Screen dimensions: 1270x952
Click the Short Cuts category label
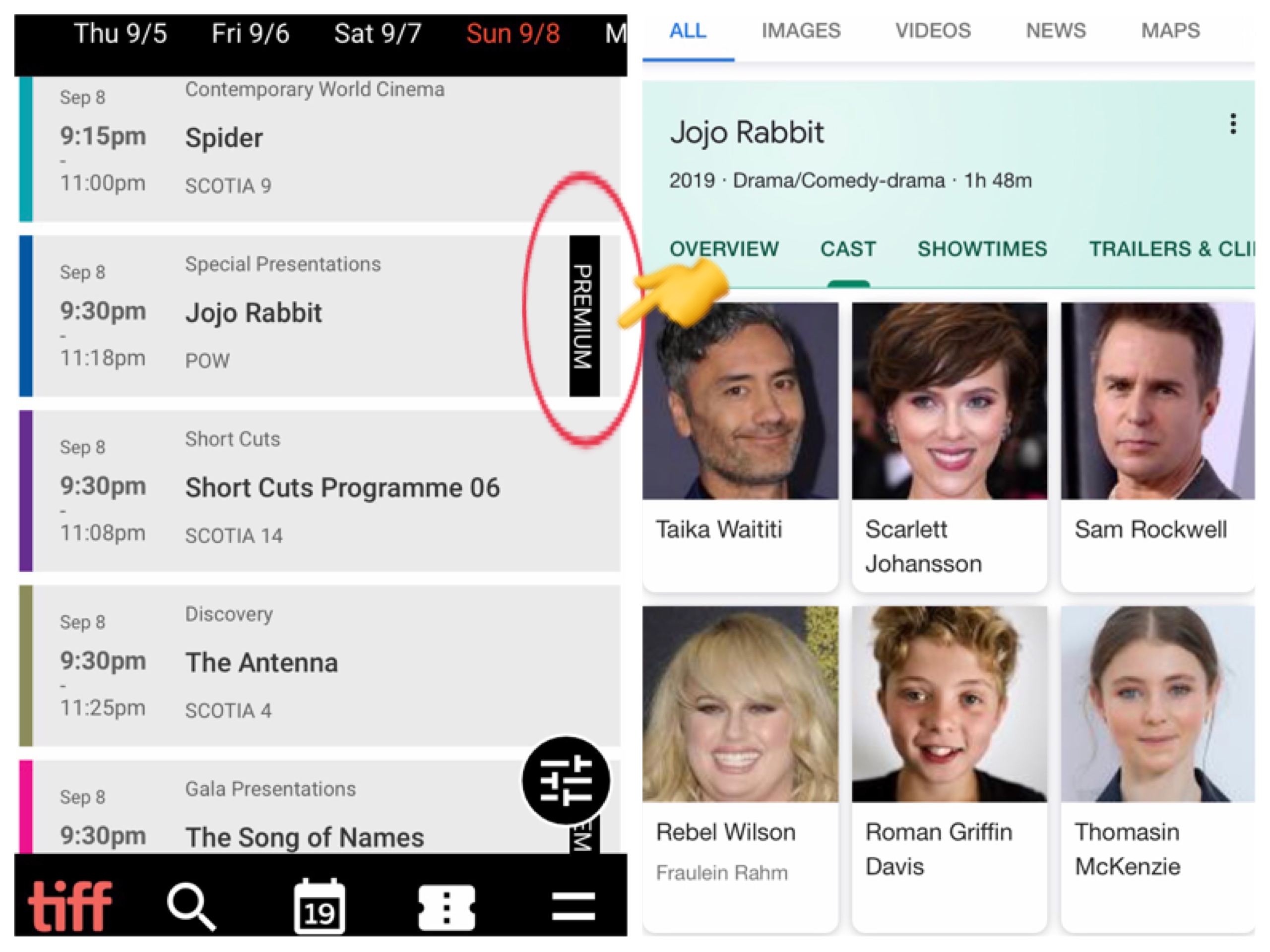233,439
